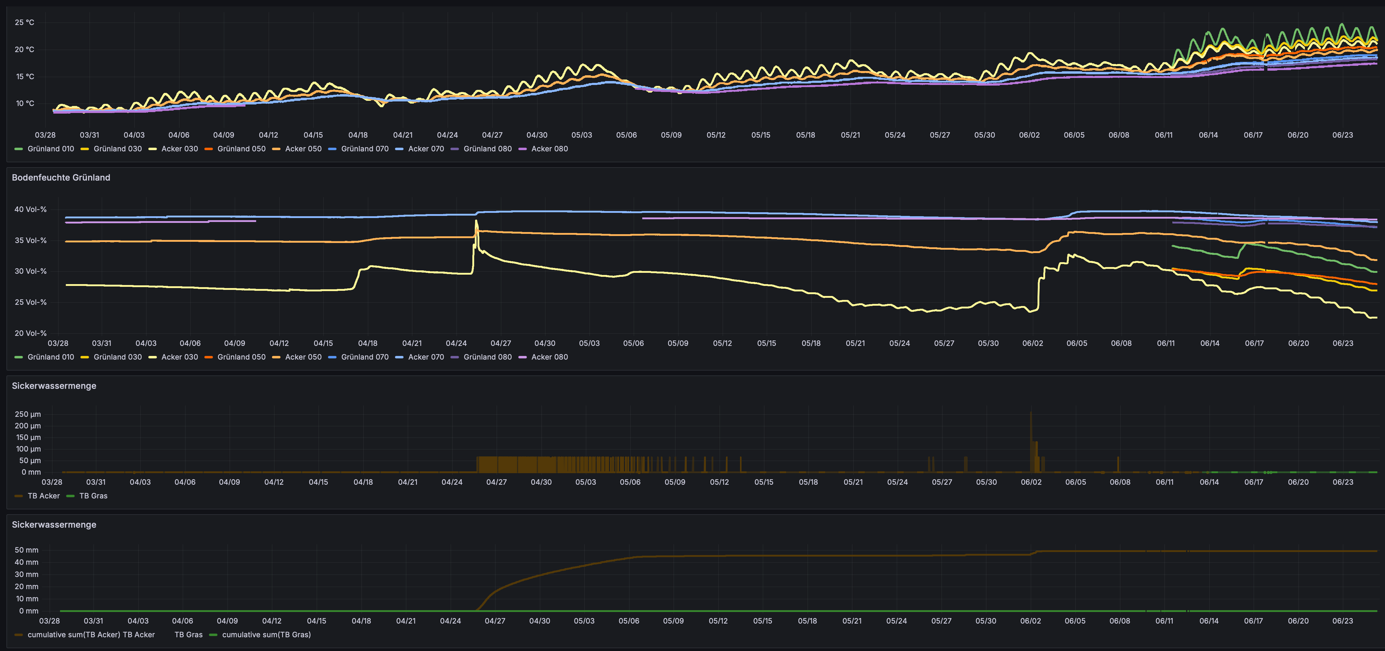Select Grünland 080 label in Bodenfeuchte legend
This screenshot has height=651, width=1385.
coord(488,357)
